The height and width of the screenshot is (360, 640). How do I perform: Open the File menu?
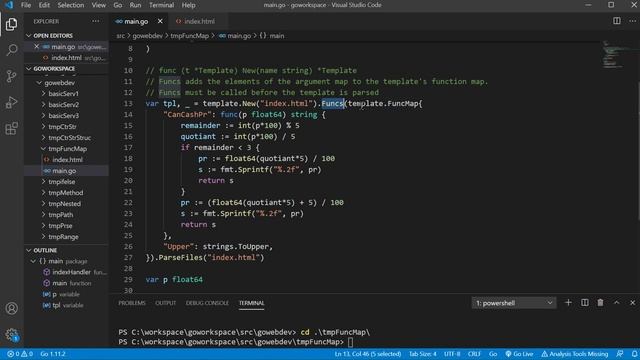click(26, 5)
